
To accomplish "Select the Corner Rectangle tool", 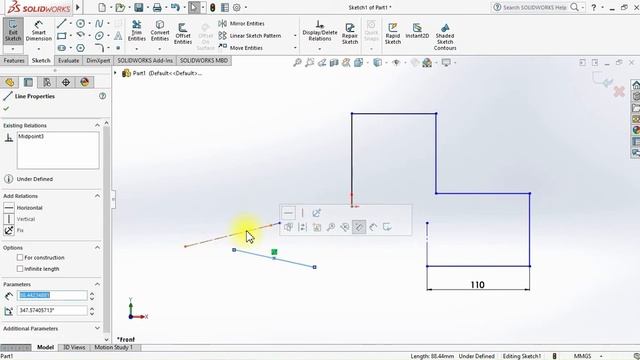I will coord(62,36).
